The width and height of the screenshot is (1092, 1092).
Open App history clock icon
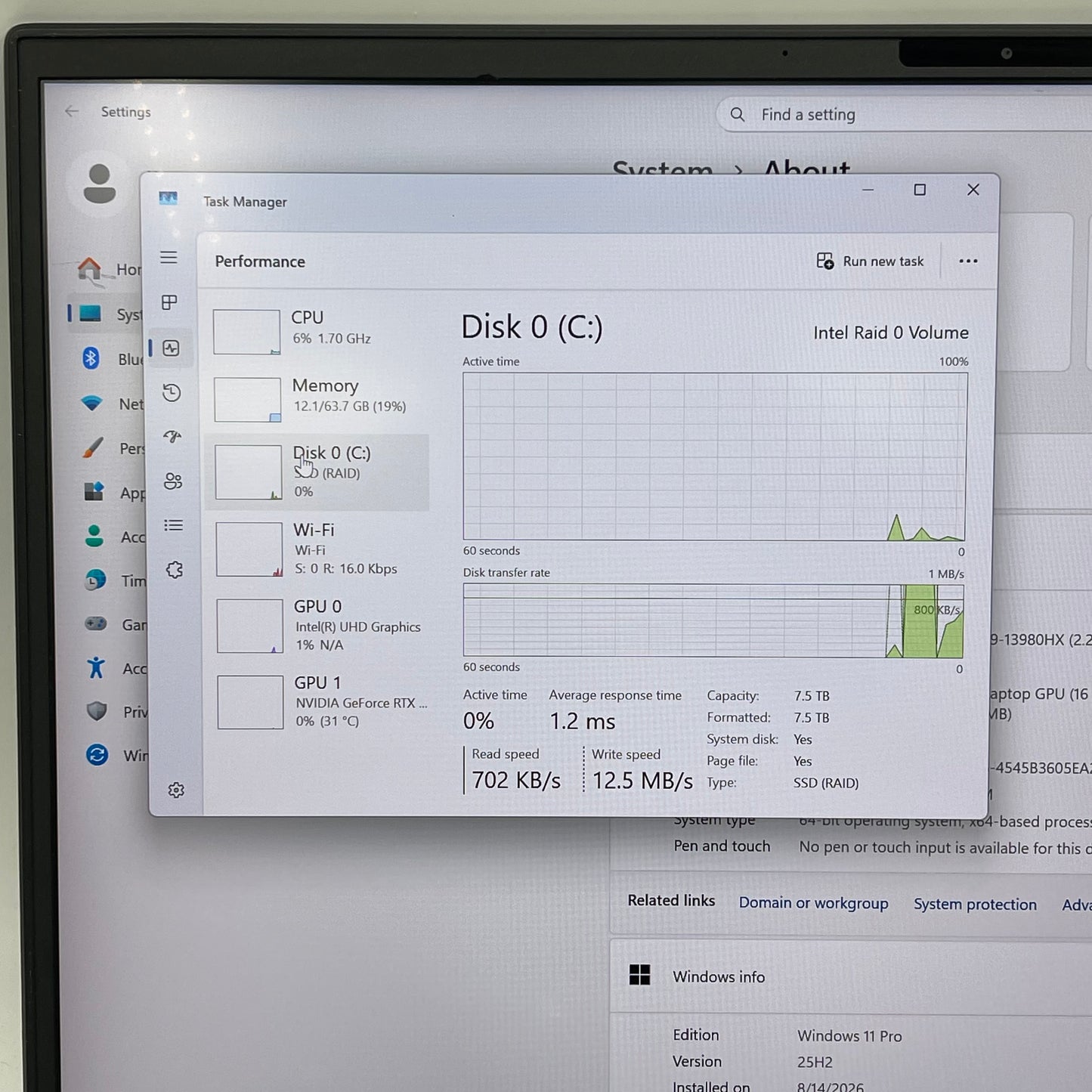click(172, 392)
